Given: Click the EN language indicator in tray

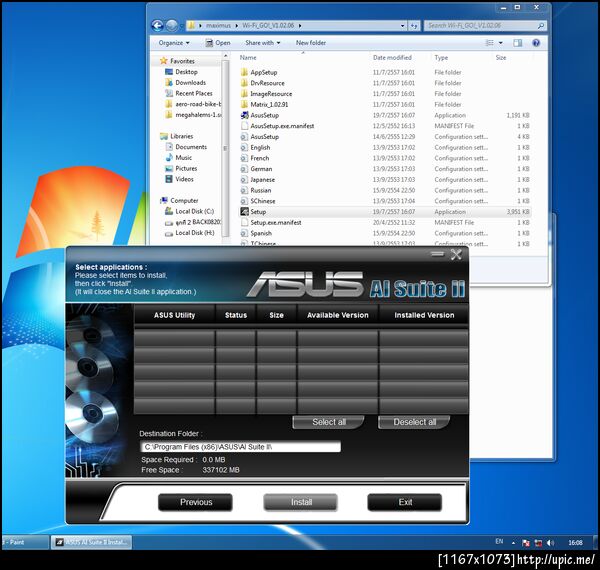Looking at the screenshot, I should click(499, 541).
